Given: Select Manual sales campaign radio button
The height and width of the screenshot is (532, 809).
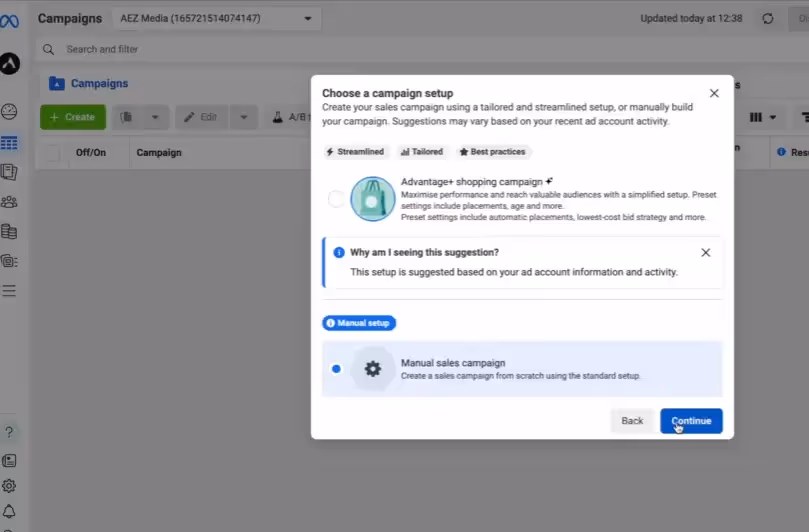Looking at the screenshot, I should click(336, 368).
